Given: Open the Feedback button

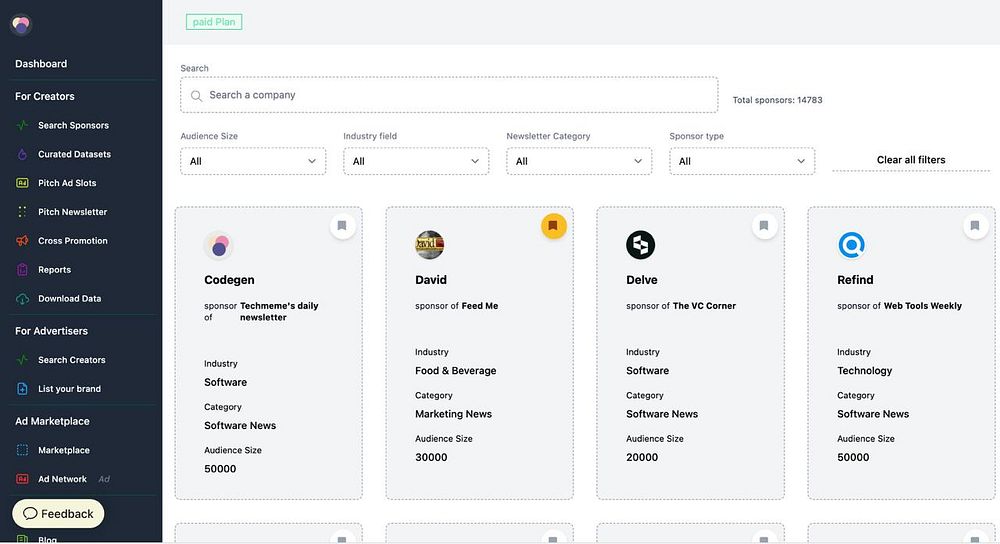Looking at the screenshot, I should point(58,514).
